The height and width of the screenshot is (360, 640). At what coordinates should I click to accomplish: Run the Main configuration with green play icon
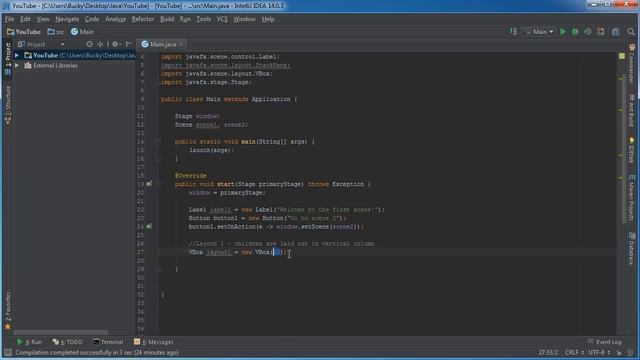(x=563, y=31)
